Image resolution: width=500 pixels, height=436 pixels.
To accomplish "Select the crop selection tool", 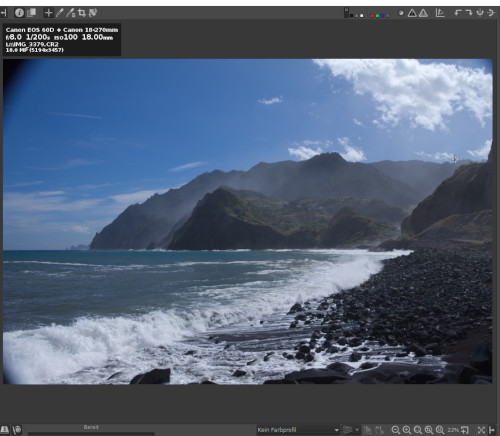I will click(82, 13).
